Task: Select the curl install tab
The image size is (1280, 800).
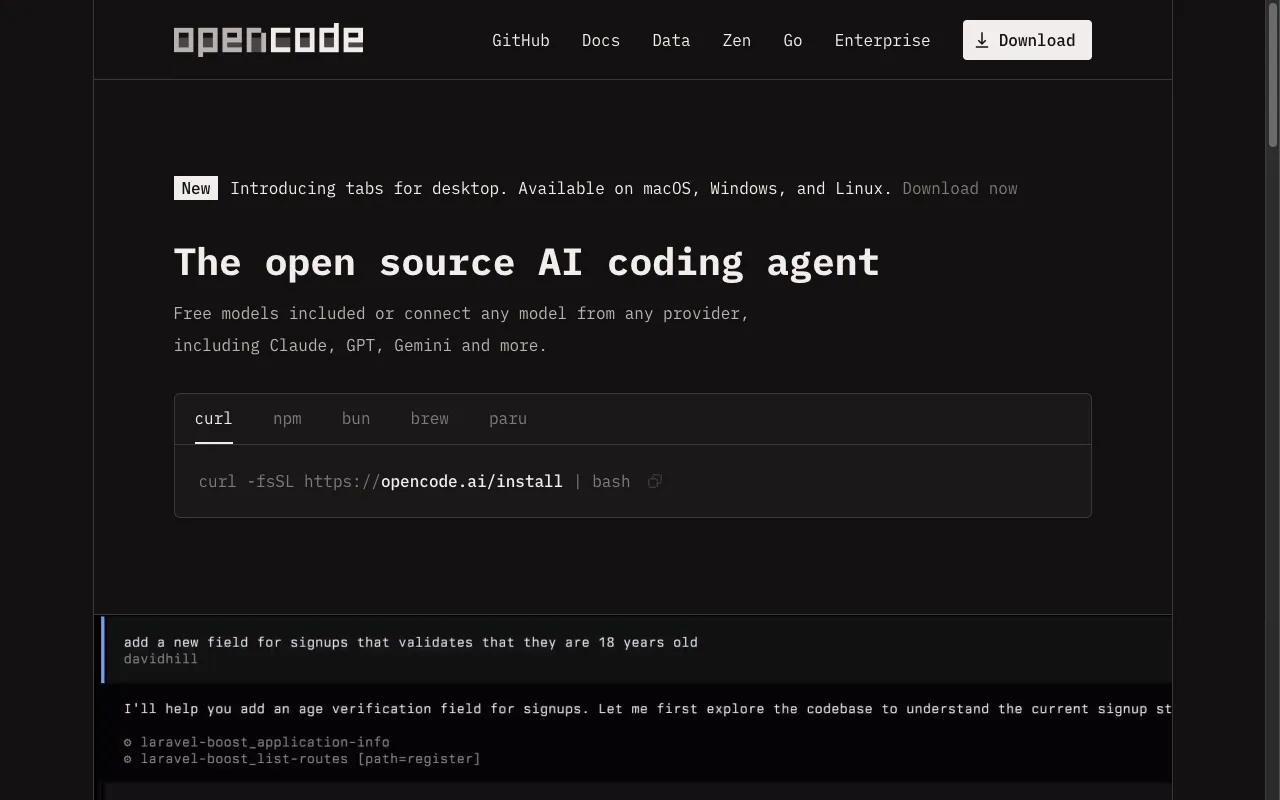Action: tap(213, 419)
